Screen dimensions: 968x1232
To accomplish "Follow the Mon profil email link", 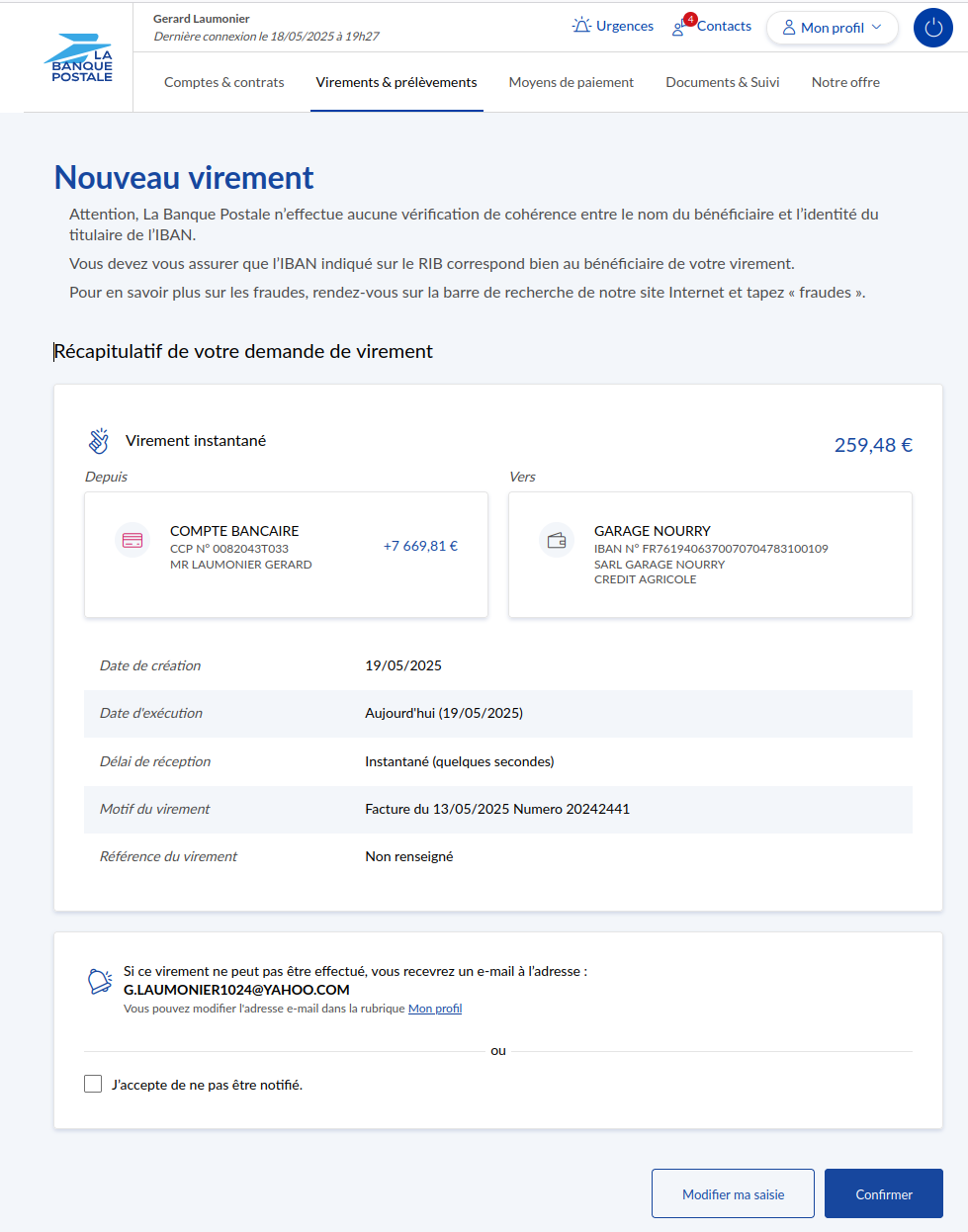I will pos(435,1009).
